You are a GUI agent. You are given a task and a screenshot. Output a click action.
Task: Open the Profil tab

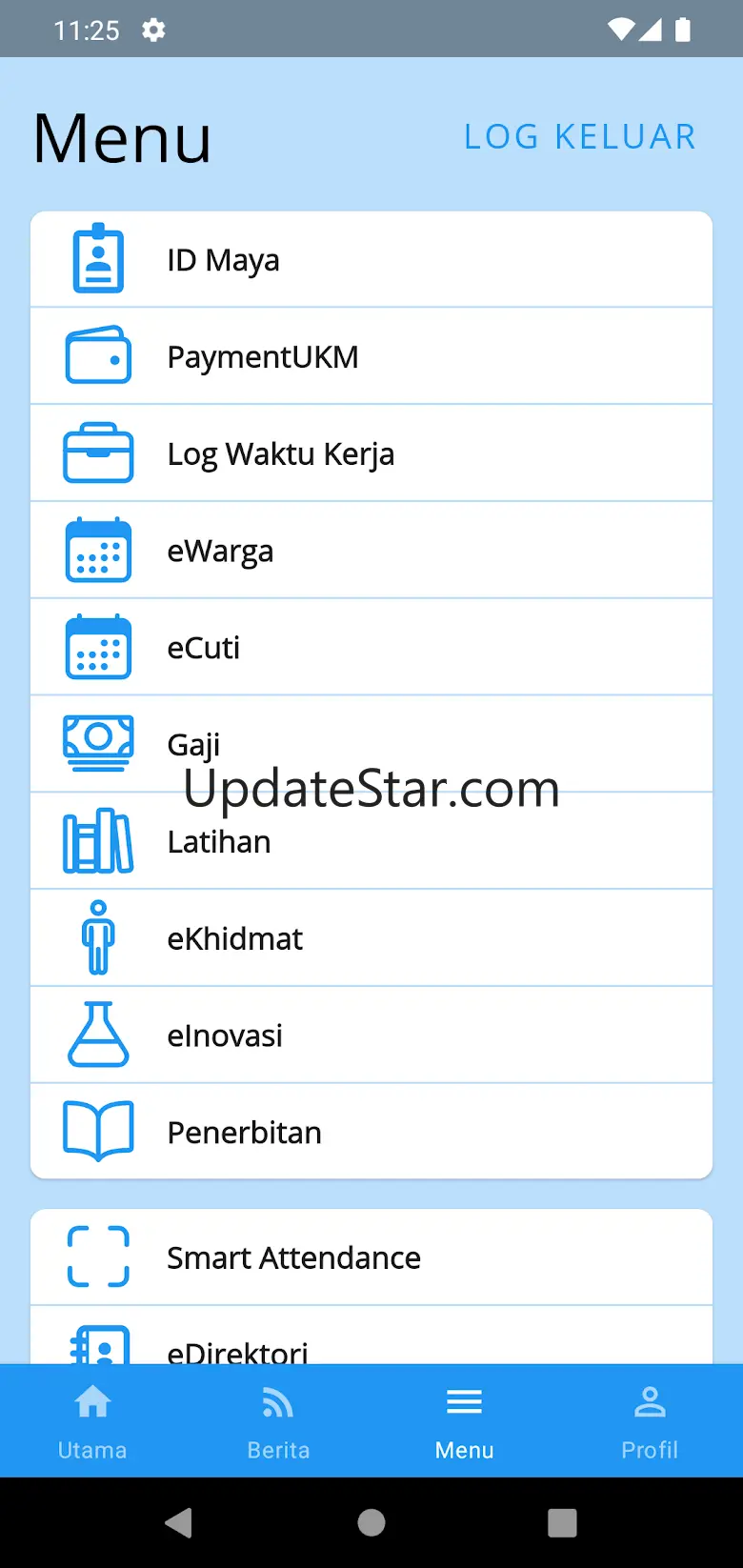650,1420
